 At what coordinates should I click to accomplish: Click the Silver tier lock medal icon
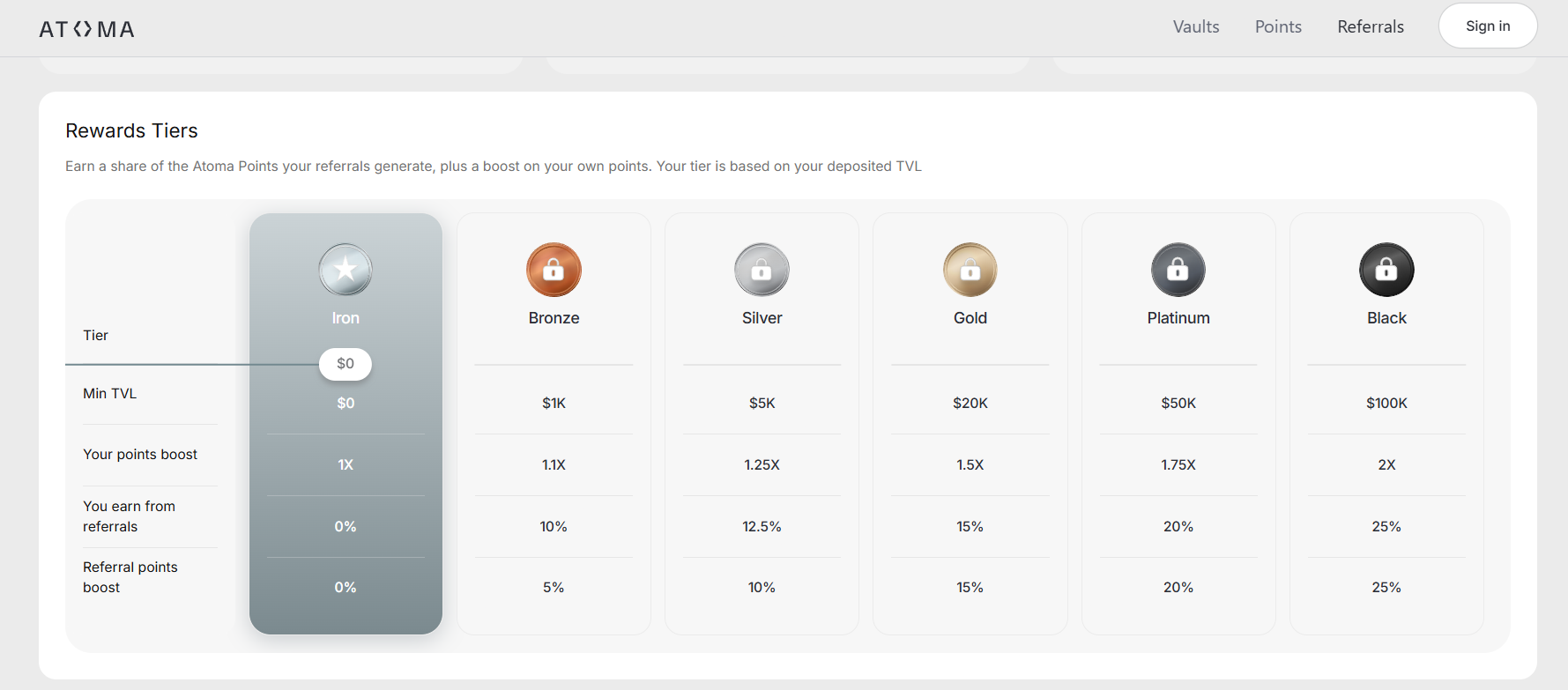point(762,270)
